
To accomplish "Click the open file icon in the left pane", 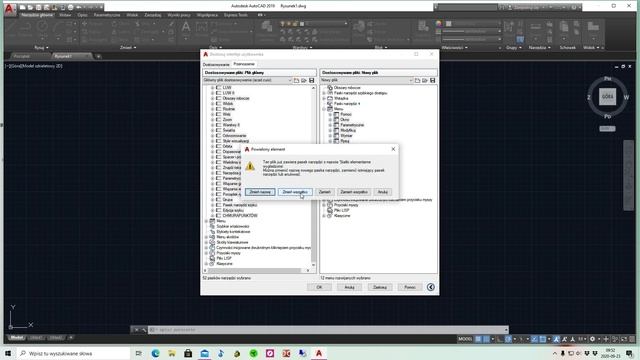I will click(304, 80).
